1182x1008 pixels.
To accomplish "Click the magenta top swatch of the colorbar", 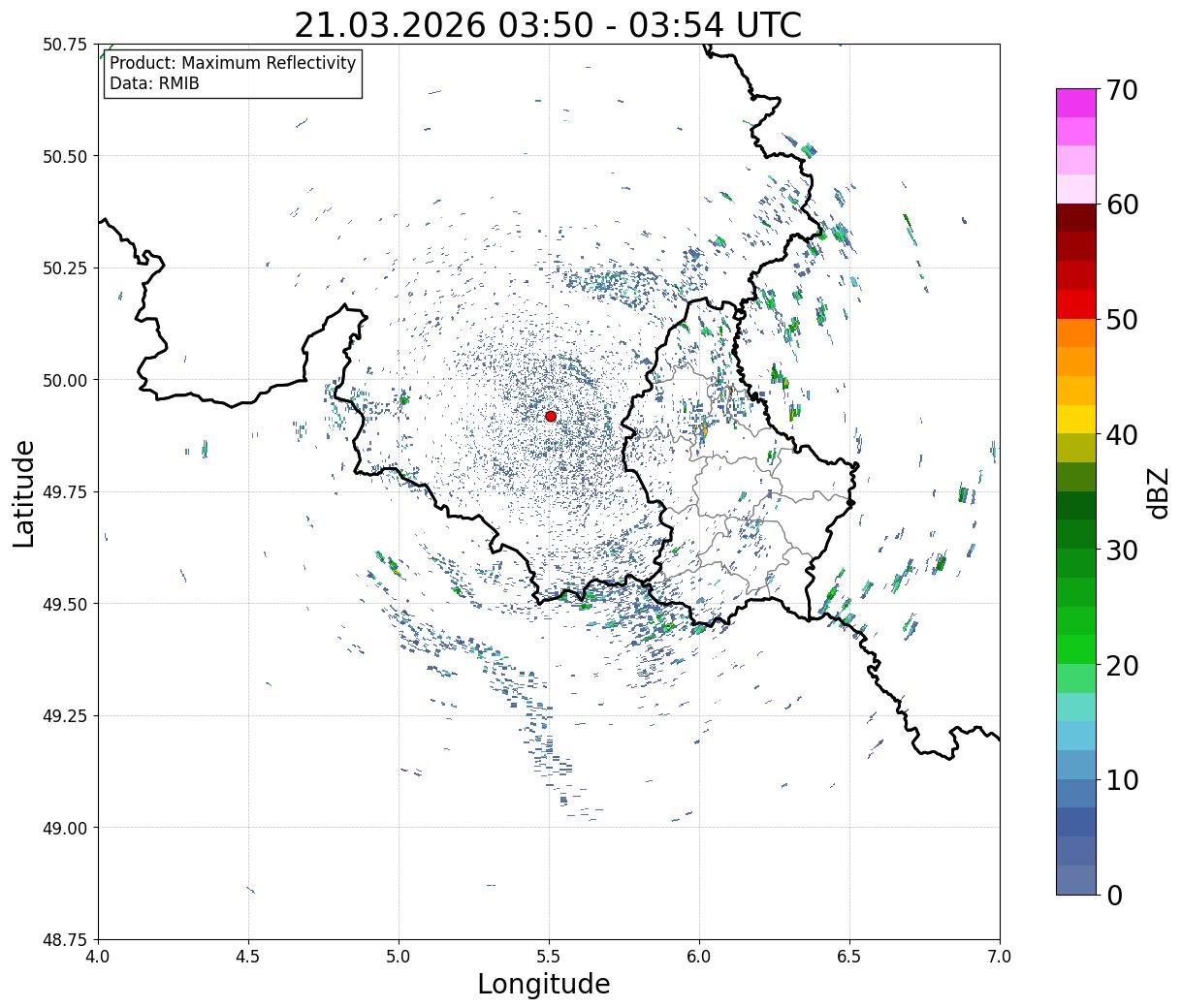I will [x=1076, y=103].
